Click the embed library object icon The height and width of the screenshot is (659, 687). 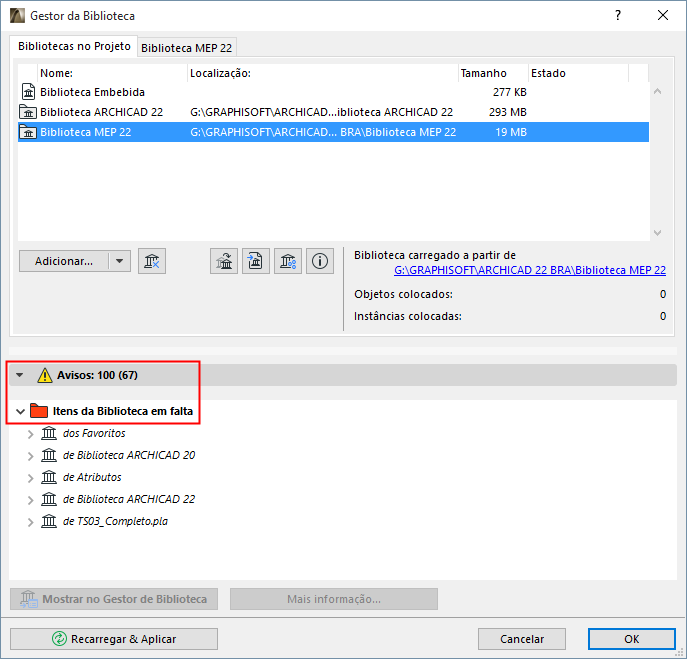[x=256, y=261]
